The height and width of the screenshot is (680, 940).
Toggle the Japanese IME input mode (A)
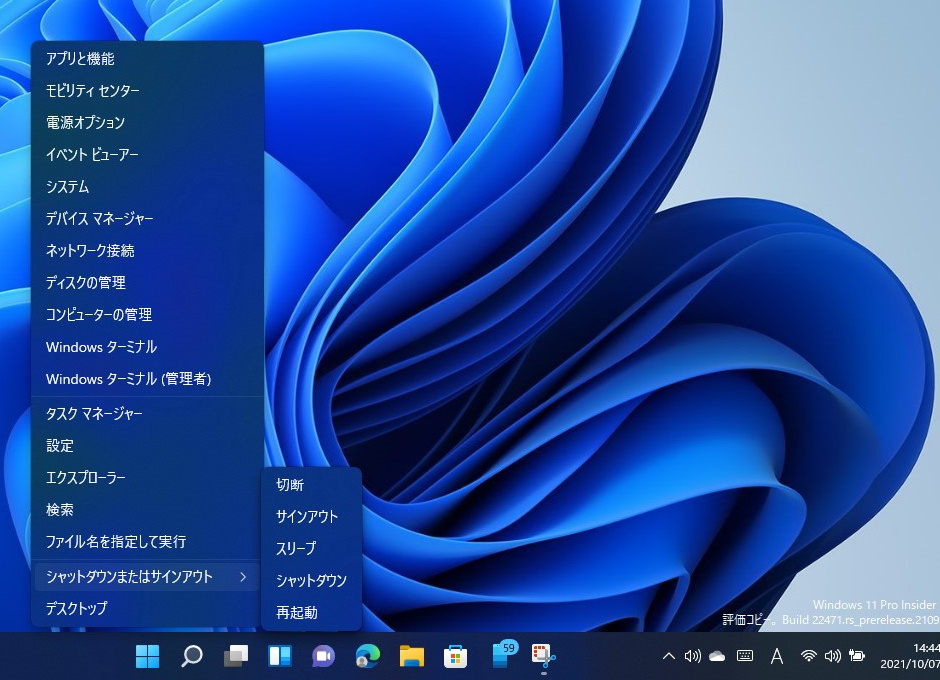(776, 656)
